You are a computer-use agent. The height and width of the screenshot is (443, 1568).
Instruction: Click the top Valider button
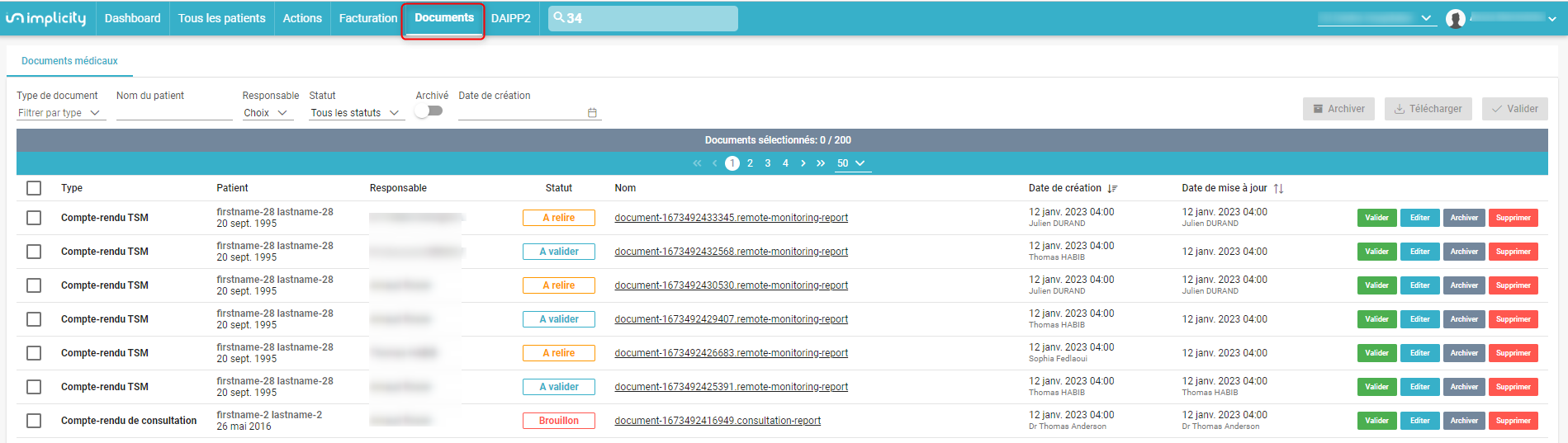click(x=1515, y=109)
